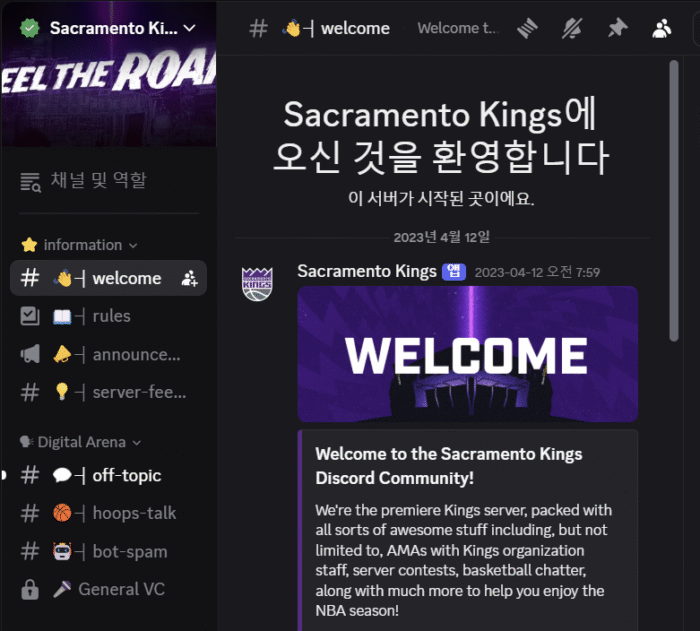Switch to the off-topic channel
The height and width of the screenshot is (631, 700).
pos(108,476)
